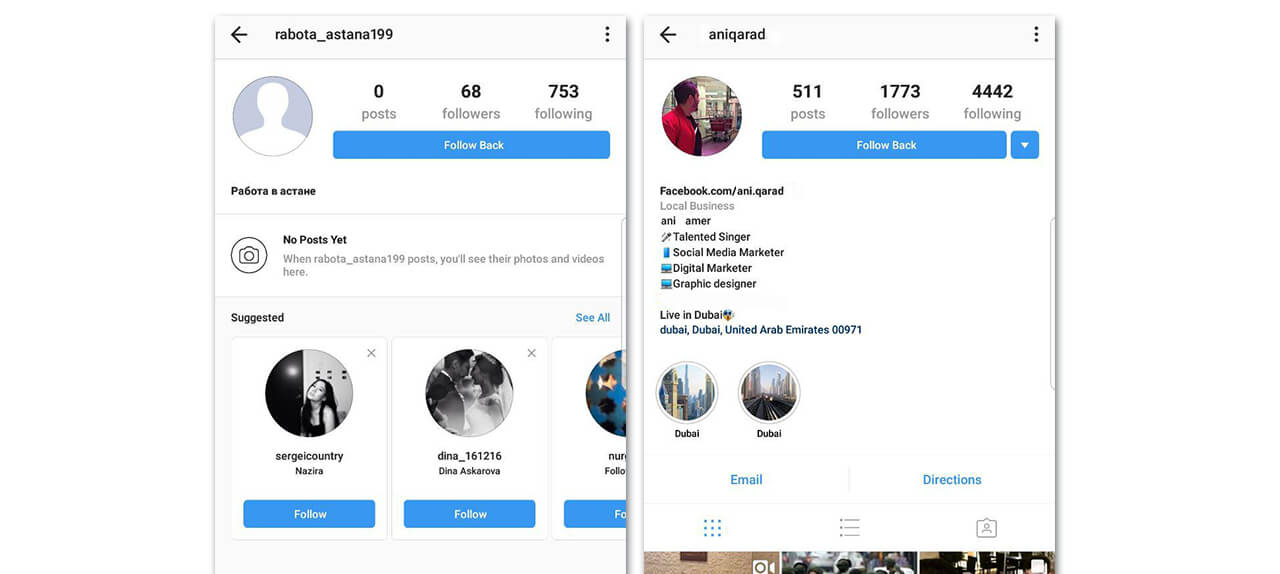Screen dimensions: 1280x574
Task: Follow back aniqarad
Action: [884, 145]
